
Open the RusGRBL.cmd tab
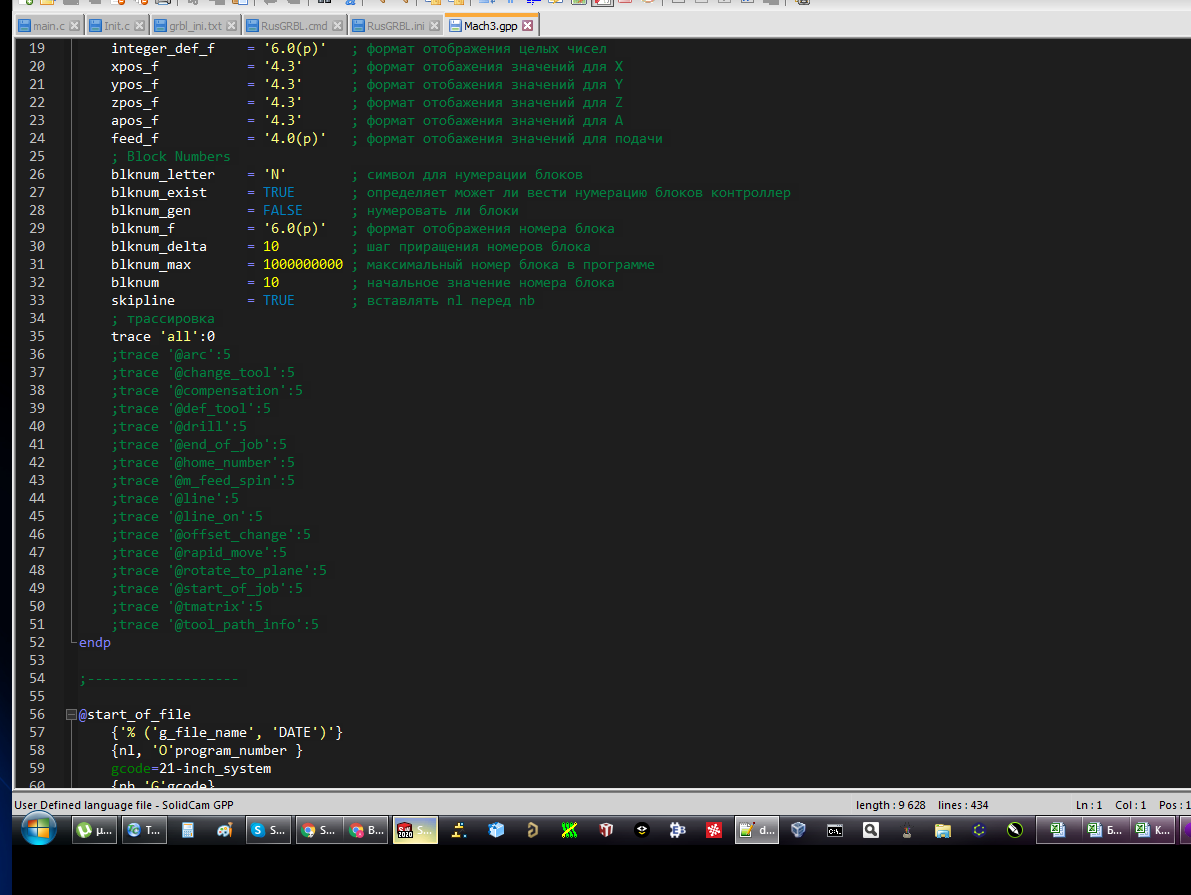click(294, 26)
